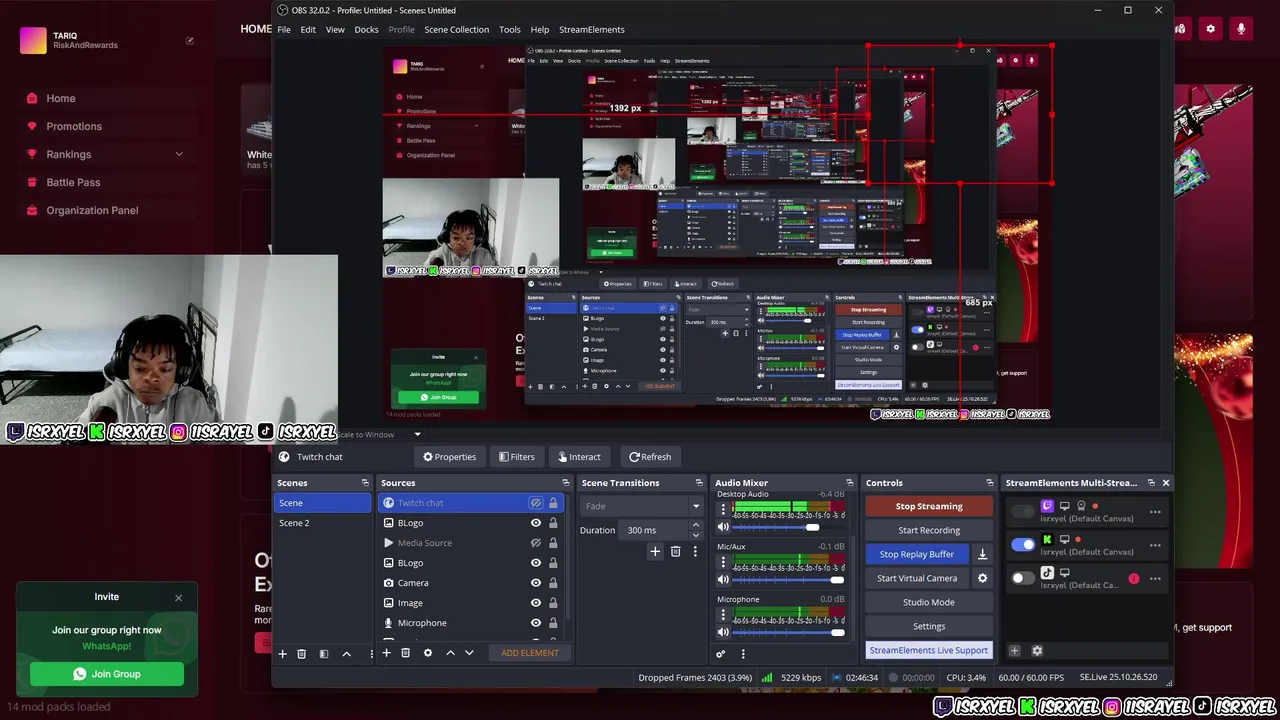Open the File menu
The width and height of the screenshot is (1280, 720).
[x=284, y=29]
